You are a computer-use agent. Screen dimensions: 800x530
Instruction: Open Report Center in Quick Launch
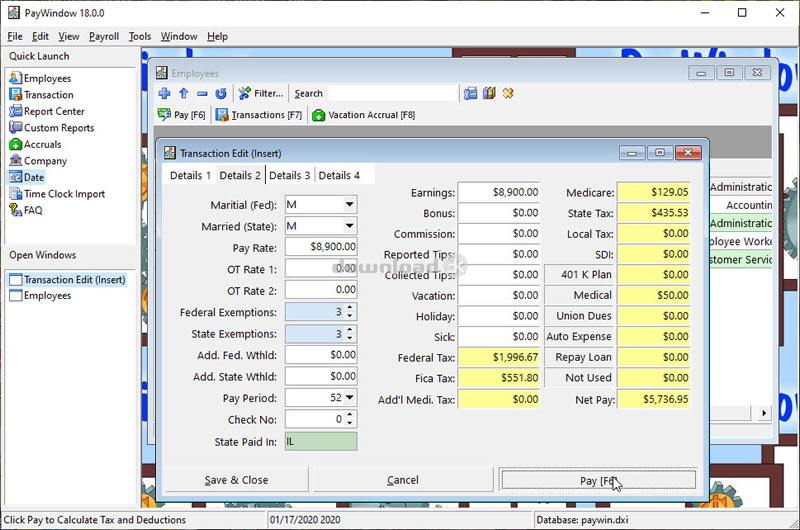46,111
